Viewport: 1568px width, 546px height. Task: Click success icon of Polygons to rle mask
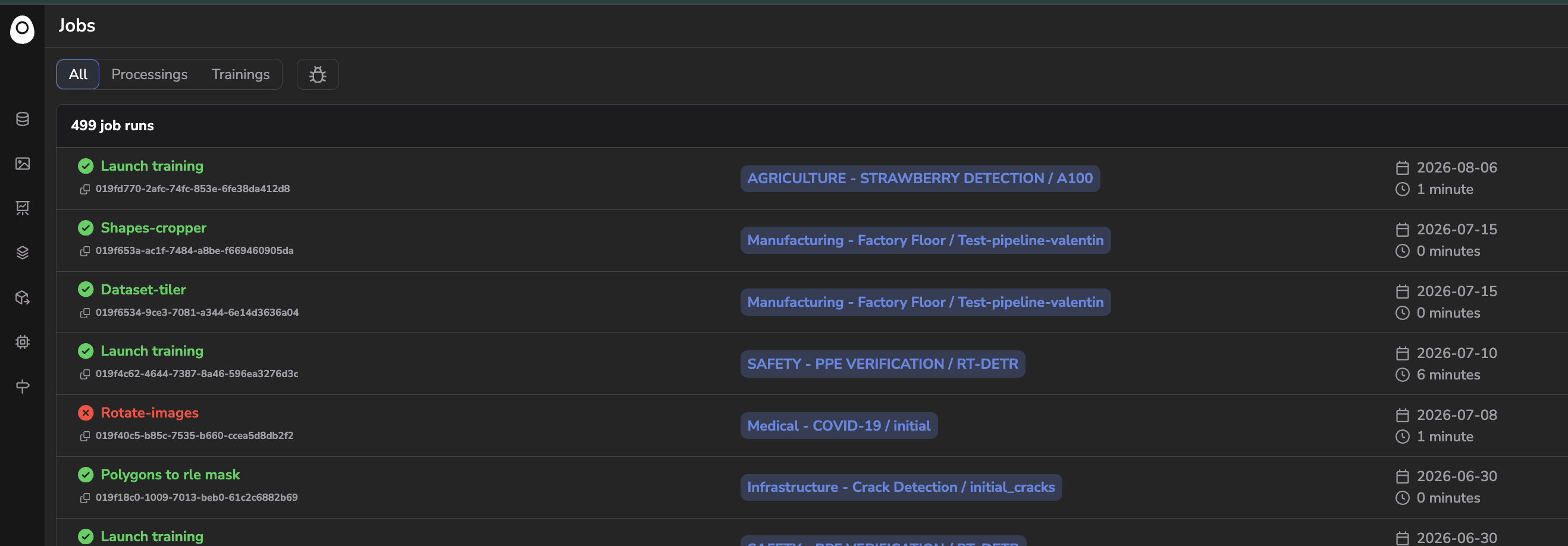[86, 475]
